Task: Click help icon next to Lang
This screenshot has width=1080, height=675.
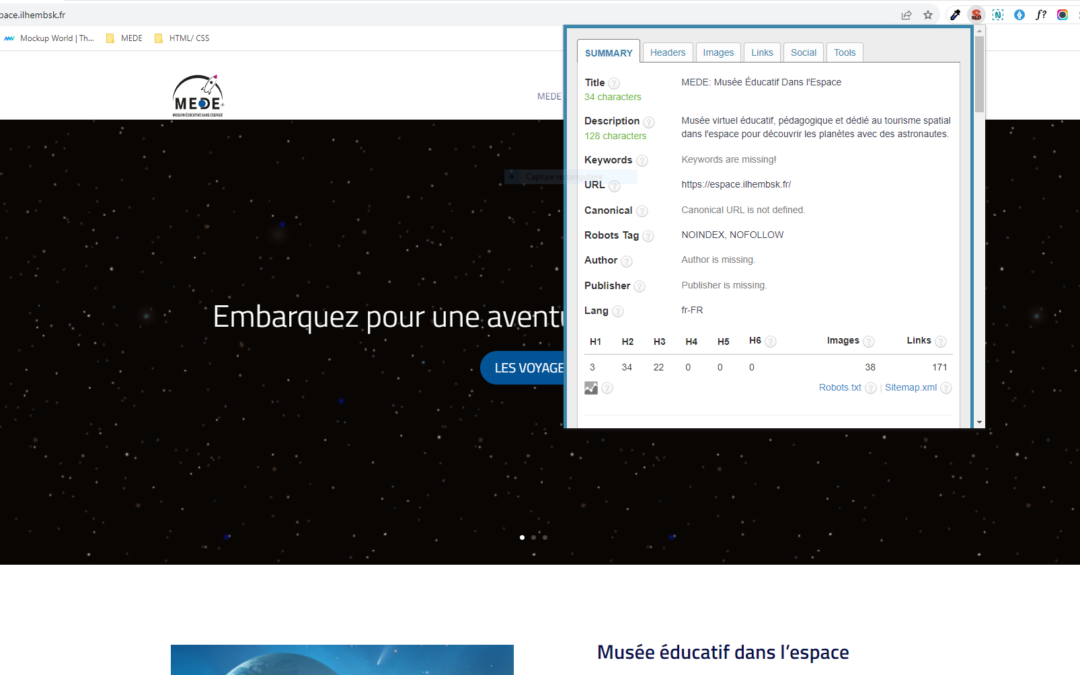Action: tap(618, 311)
